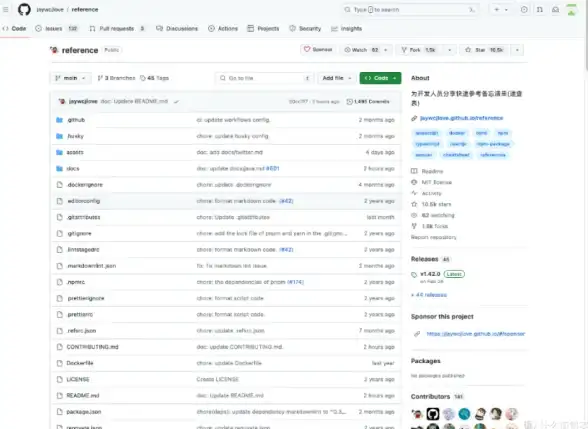Open the .markdownlint.json file
This screenshot has width=588, height=429.
92,266
